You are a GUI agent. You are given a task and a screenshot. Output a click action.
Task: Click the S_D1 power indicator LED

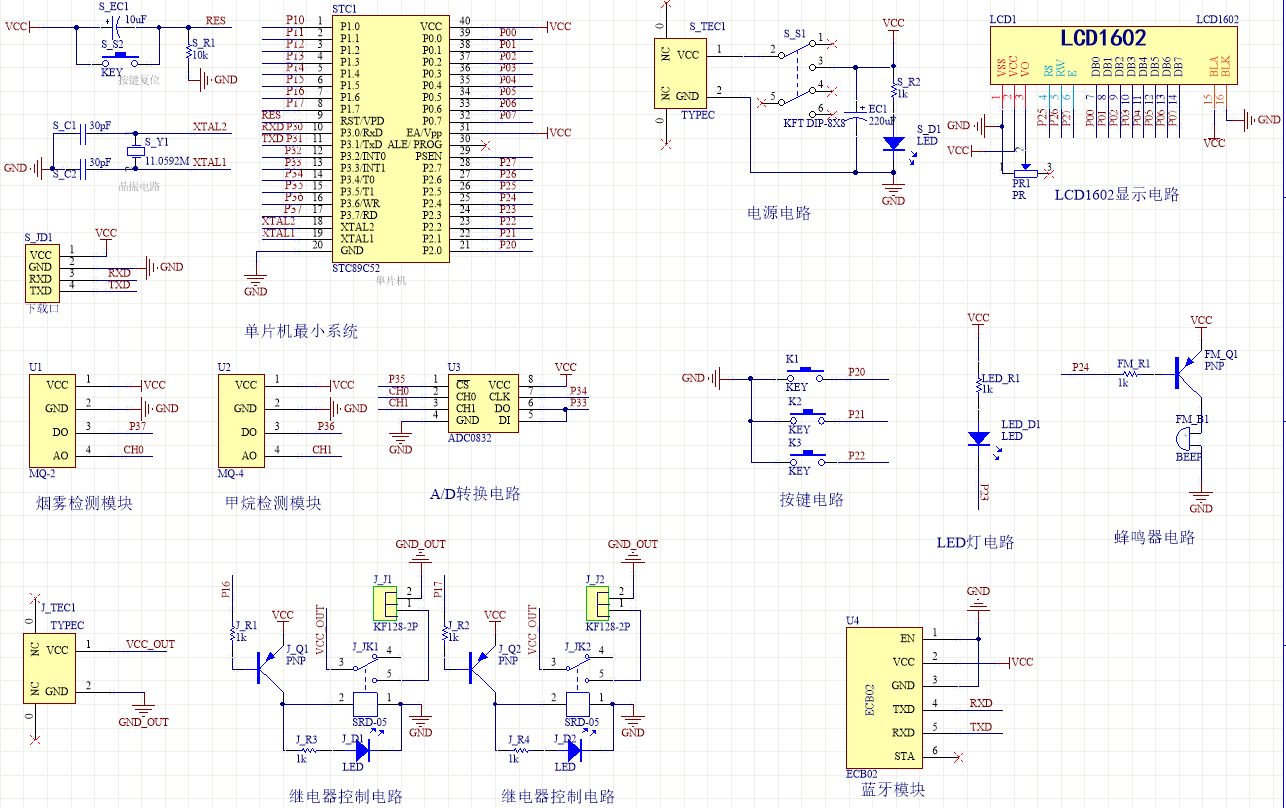894,143
